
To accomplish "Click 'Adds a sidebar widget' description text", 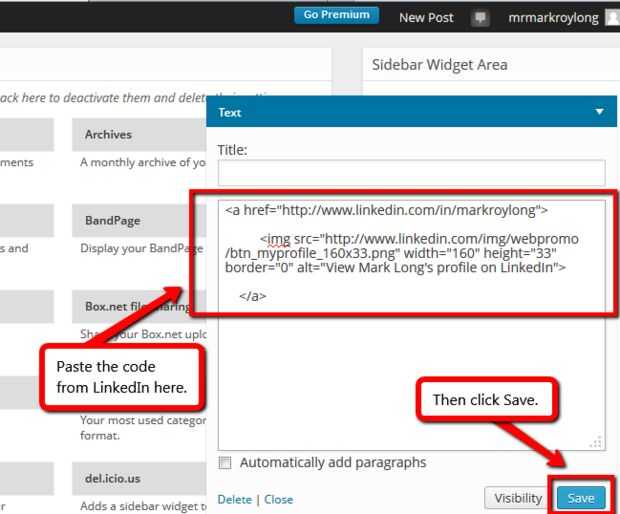I will click(x=143, y=506).
